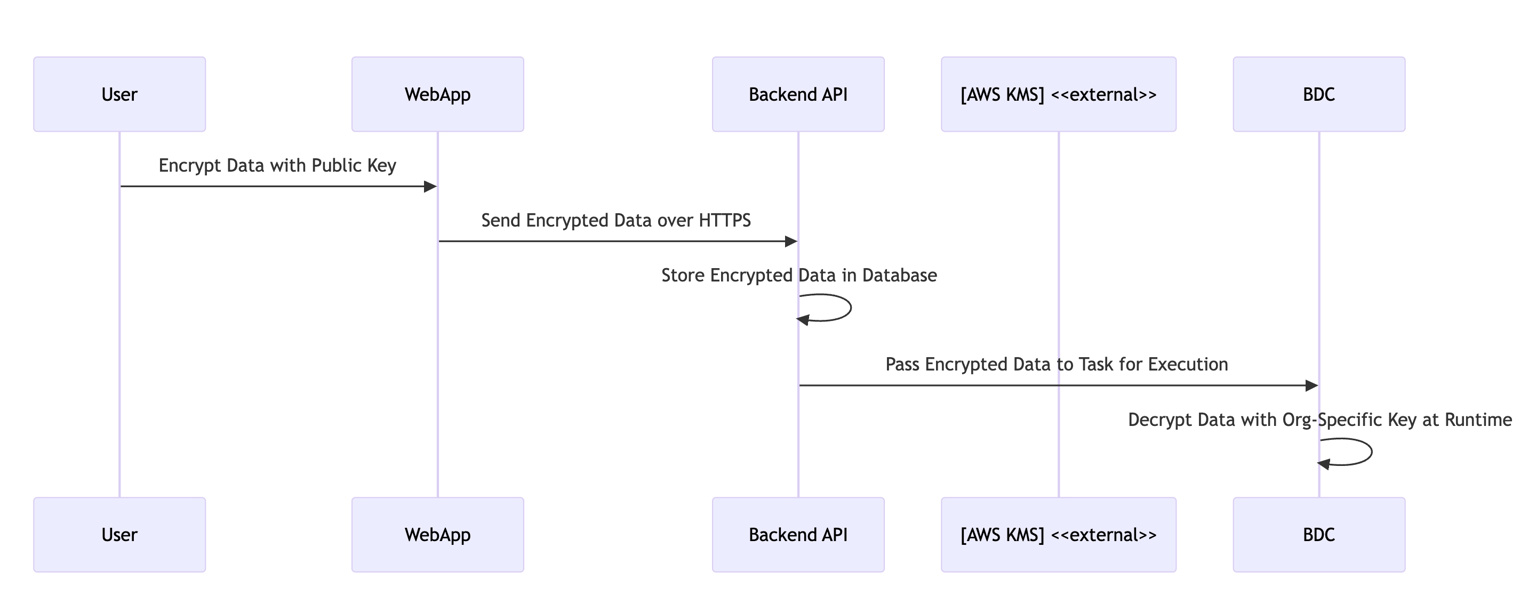Screen dimensions: 1536x596
Task: Select the bottom WebApp participant box
Action: (437, 534)
